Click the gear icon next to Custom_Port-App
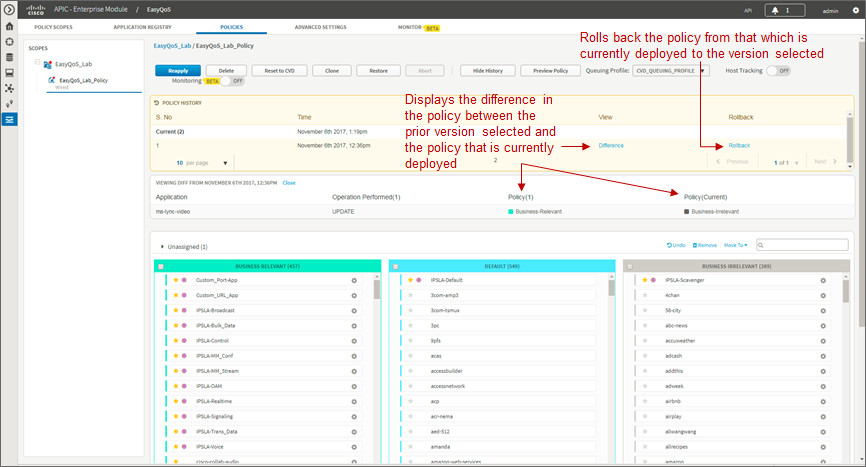The height and width of the screenshot is (467, 866). point(354,280)
